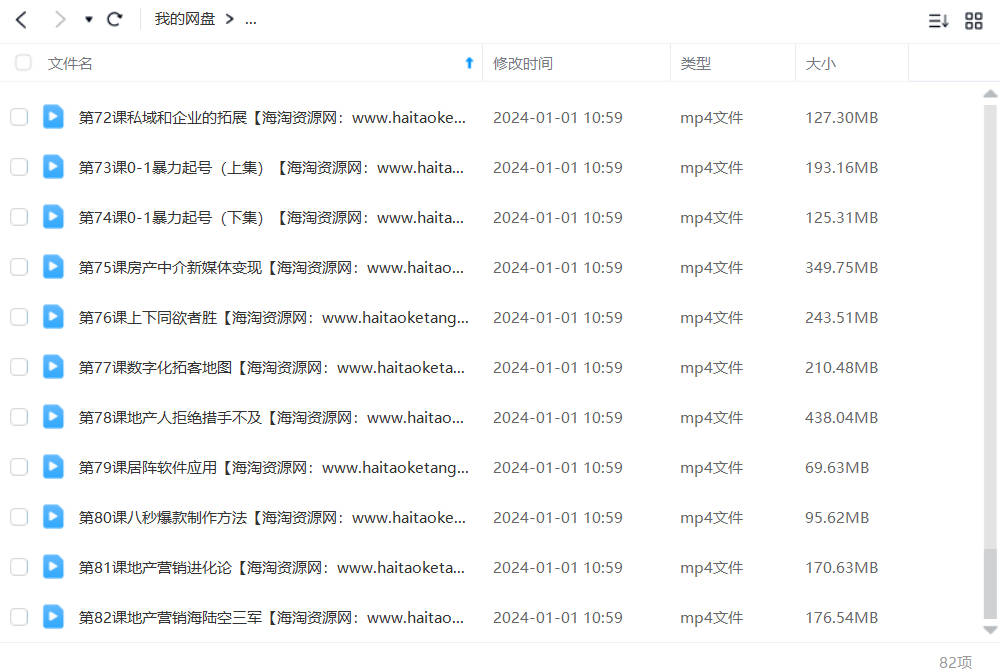1000x672 pixels.
Task: Click video icon of 第76课上下同欲者胜
Action: tap(53, 317)
